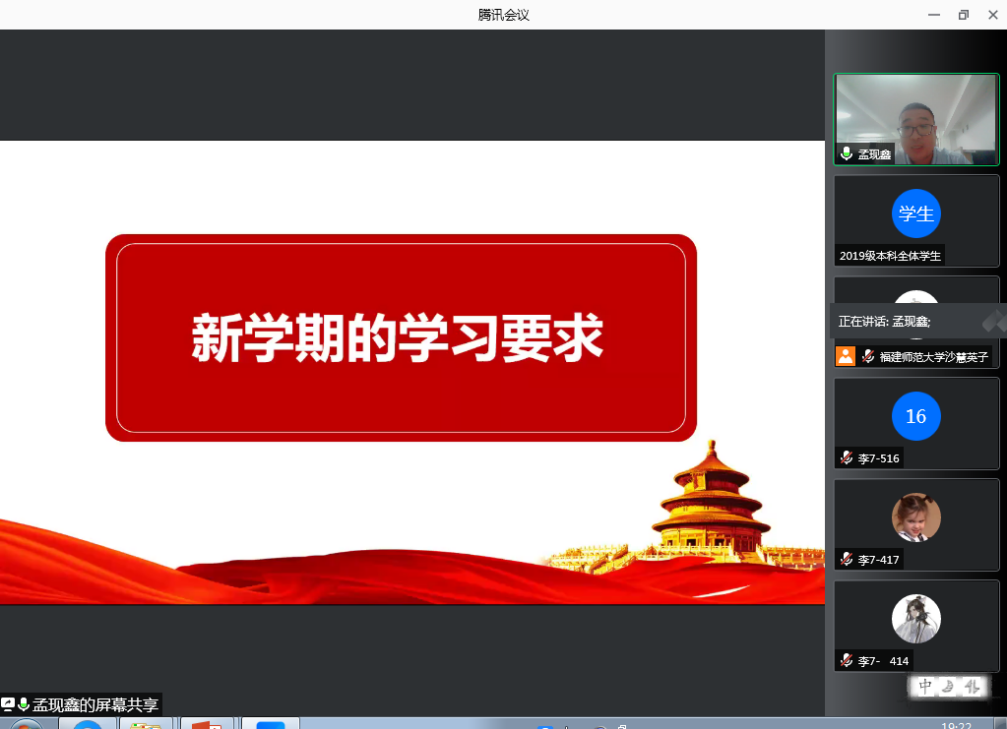Click the muted mic icon for 李7-516
Viewport: 1007px width, 729px height.
[x=846, y=458]
